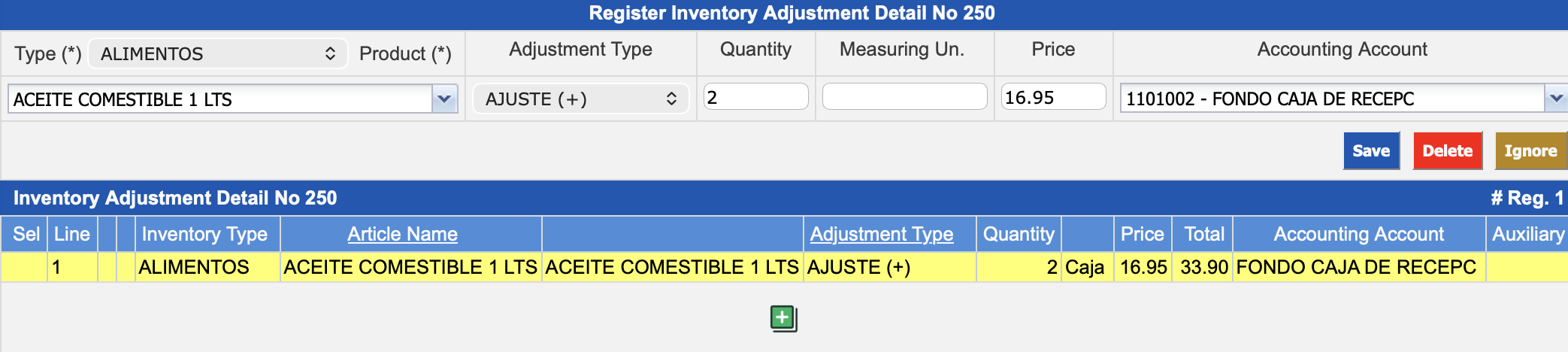Viewport: 1568px width, 352px height.
Task: Click the green add new record icon
Action: tap(782, 318)
